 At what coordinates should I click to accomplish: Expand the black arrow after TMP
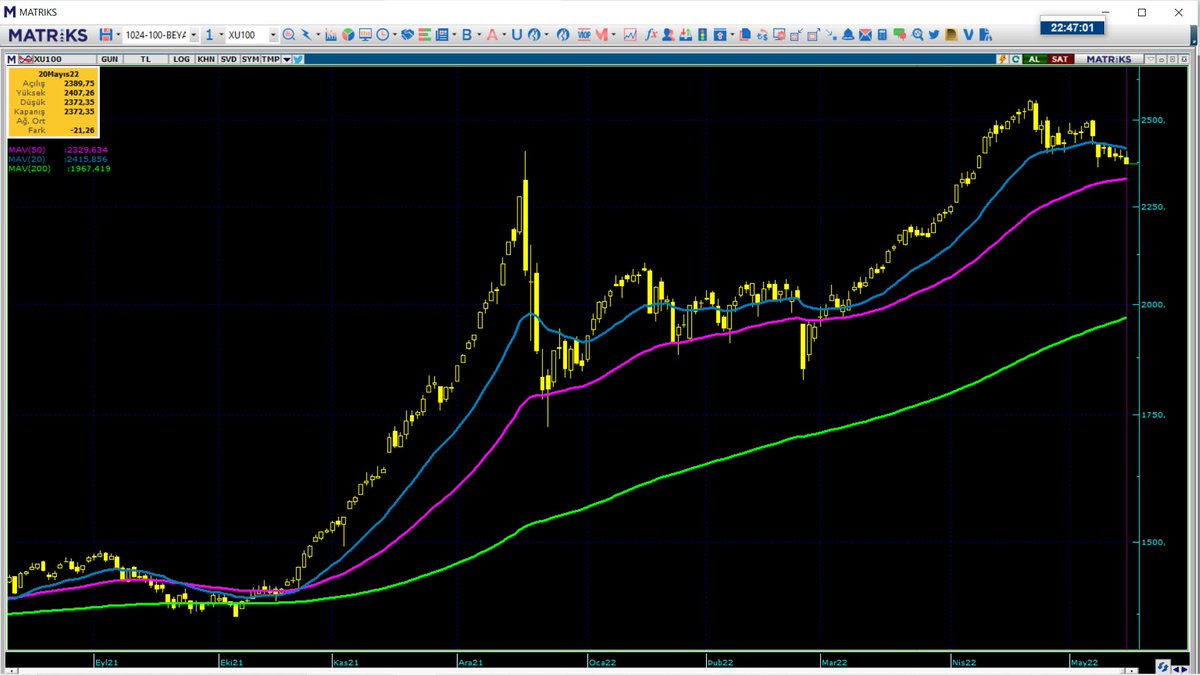click(x=286, y=59)
